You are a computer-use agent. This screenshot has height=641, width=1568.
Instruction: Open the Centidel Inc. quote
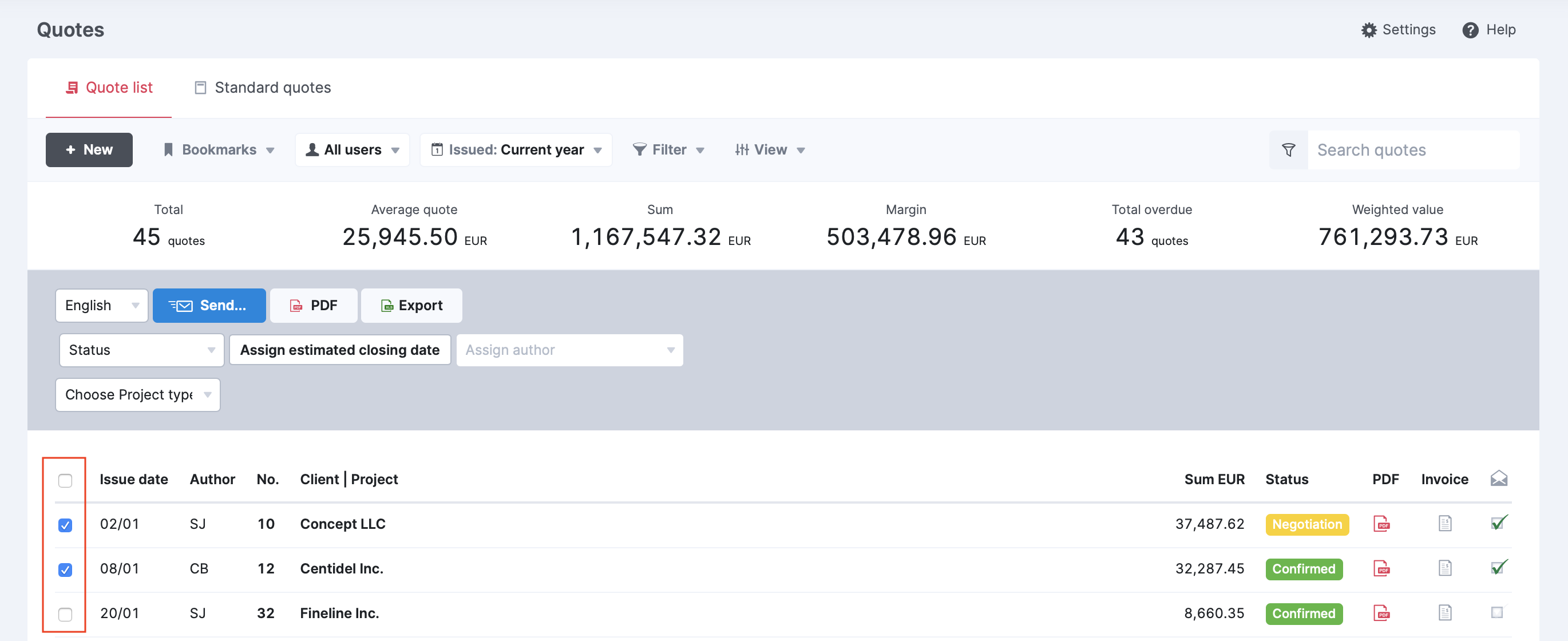(342, 568)
